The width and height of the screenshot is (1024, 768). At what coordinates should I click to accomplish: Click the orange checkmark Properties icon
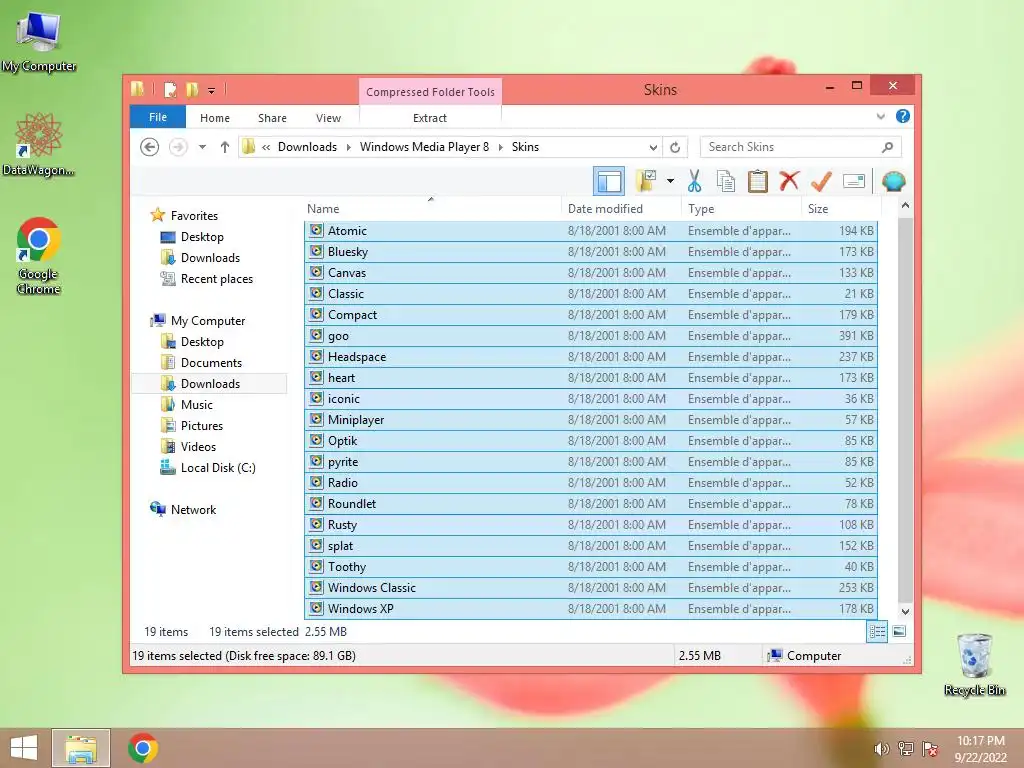(x=821, y=181)
